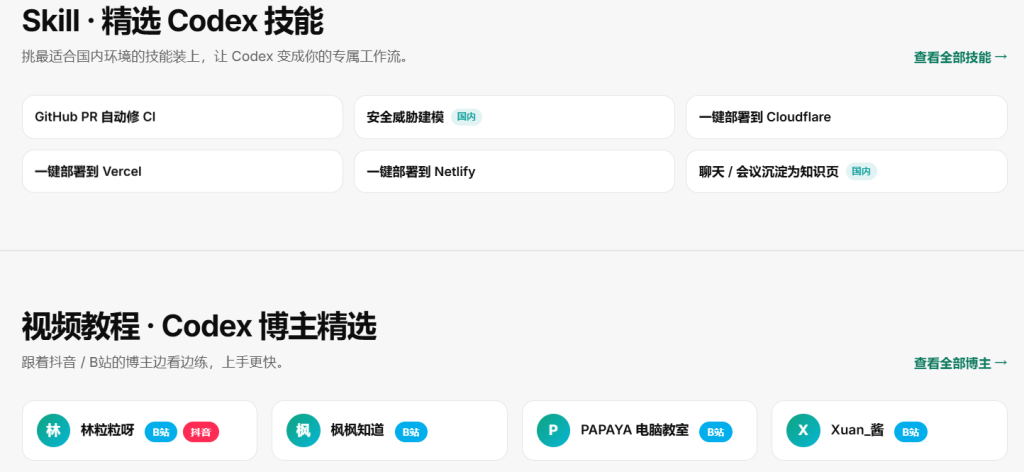Click the 视频教程 · Codex 博主精选 heading
This screenshot has height=472, width=1024.
(199, 326)
